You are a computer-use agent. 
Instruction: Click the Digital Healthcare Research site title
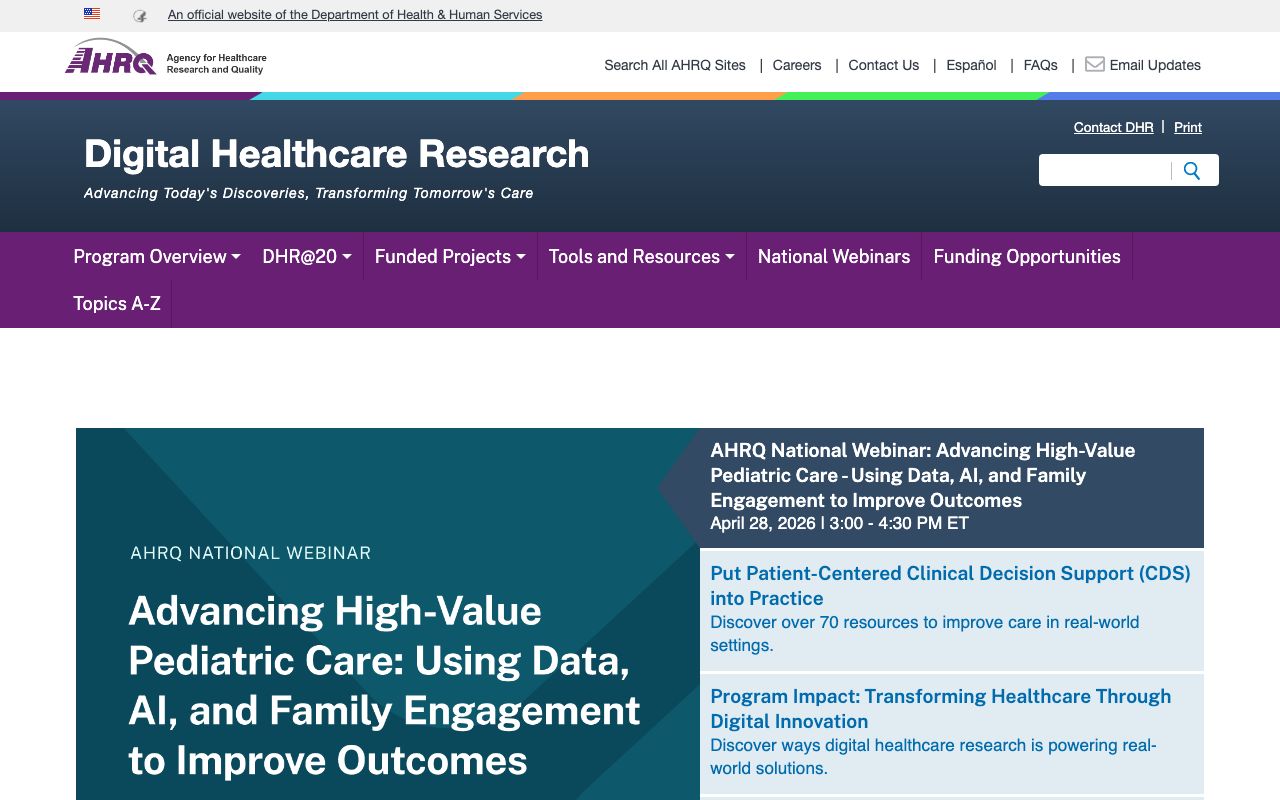coord(337,154)
